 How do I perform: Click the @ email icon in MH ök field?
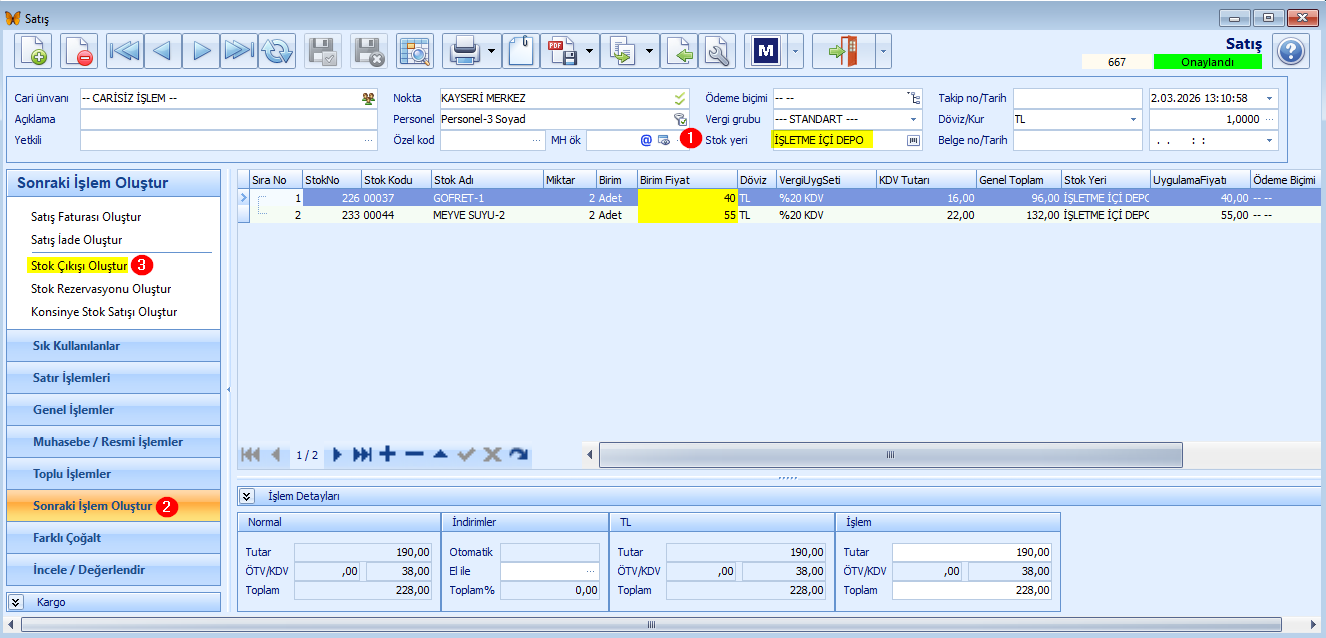[x=646, y=140]
